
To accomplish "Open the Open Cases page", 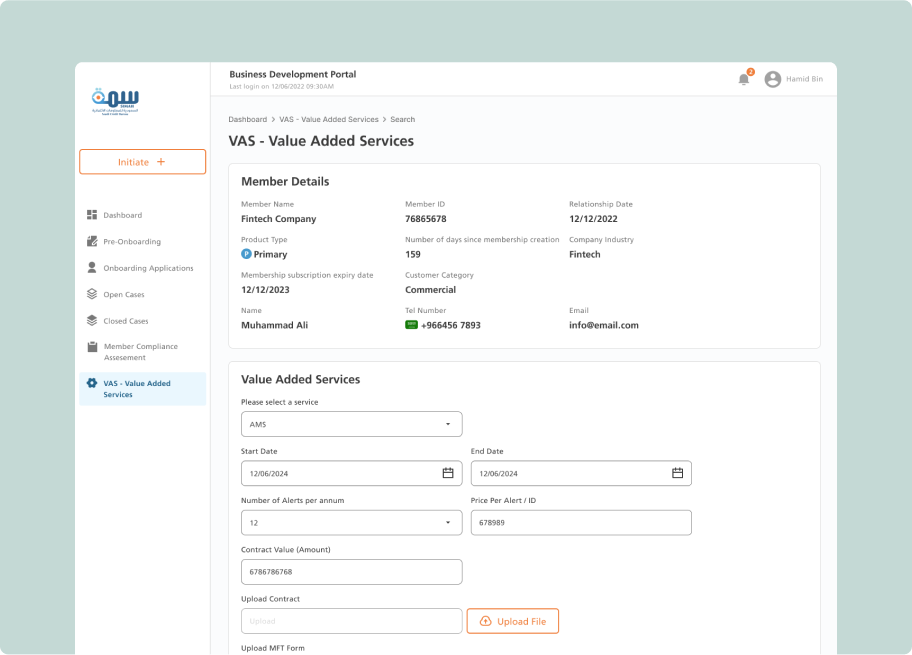I will pyautogui.click(x=124, y=294).
